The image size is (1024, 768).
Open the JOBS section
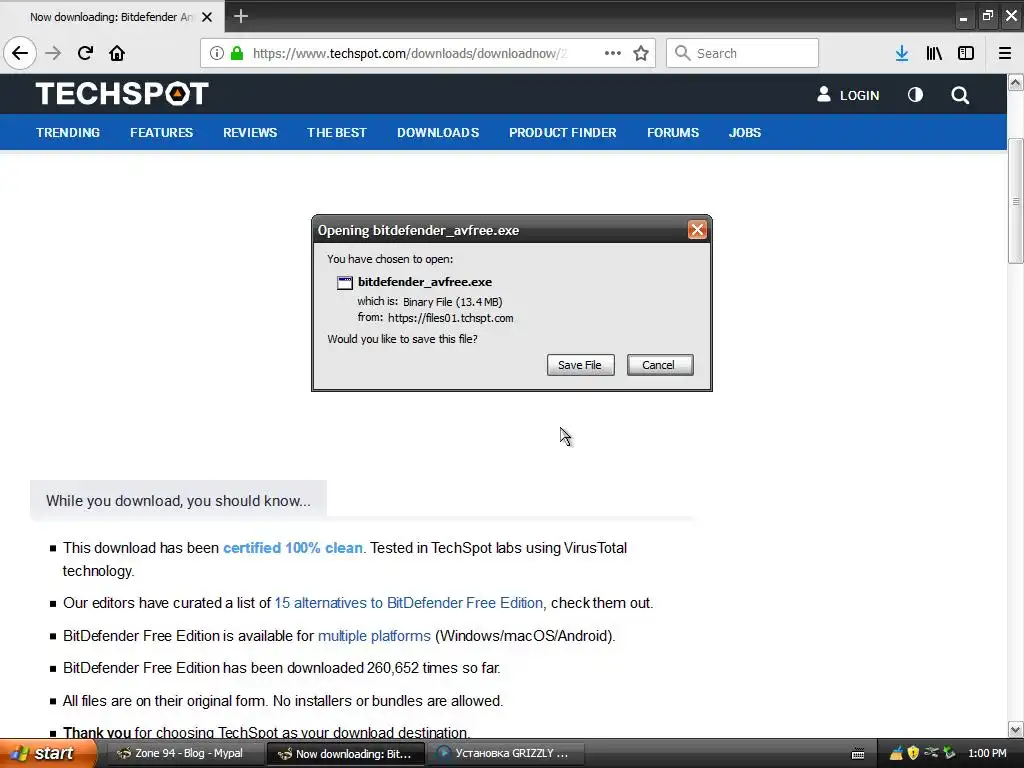click(x=744, y=133)
